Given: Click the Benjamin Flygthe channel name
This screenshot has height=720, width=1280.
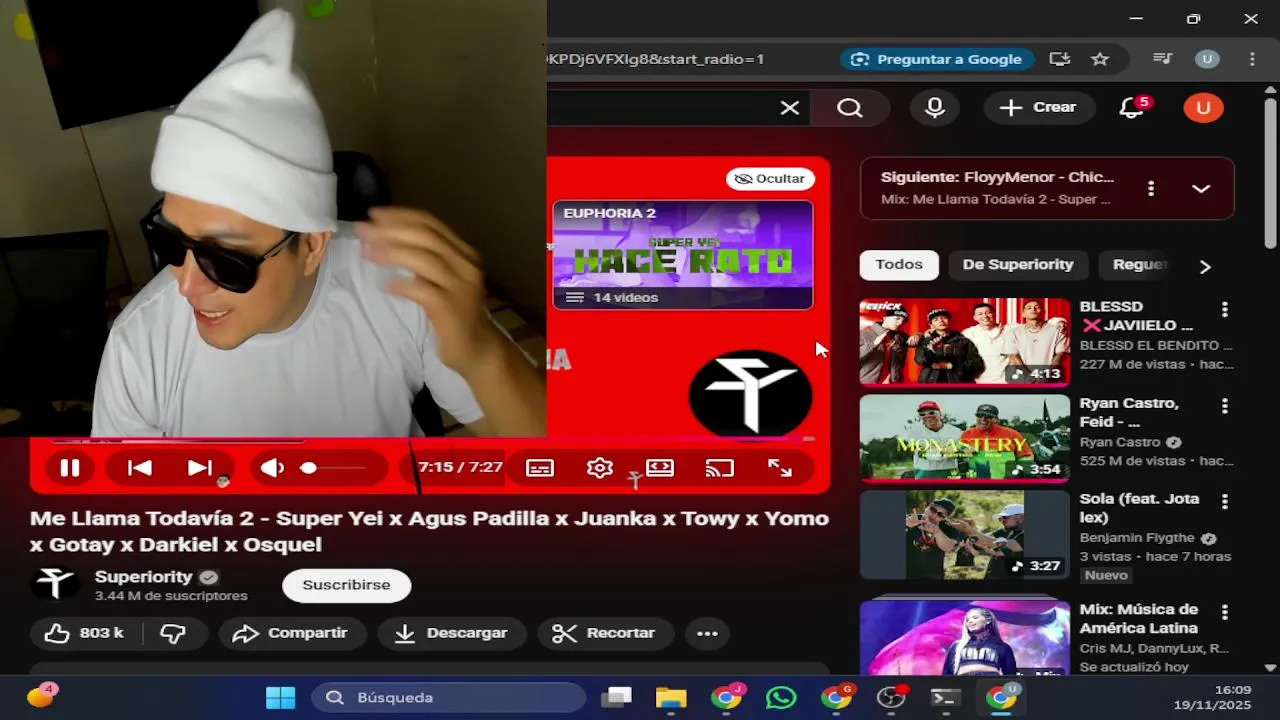Looking at the screenshot, I should tap(1137, 538).
